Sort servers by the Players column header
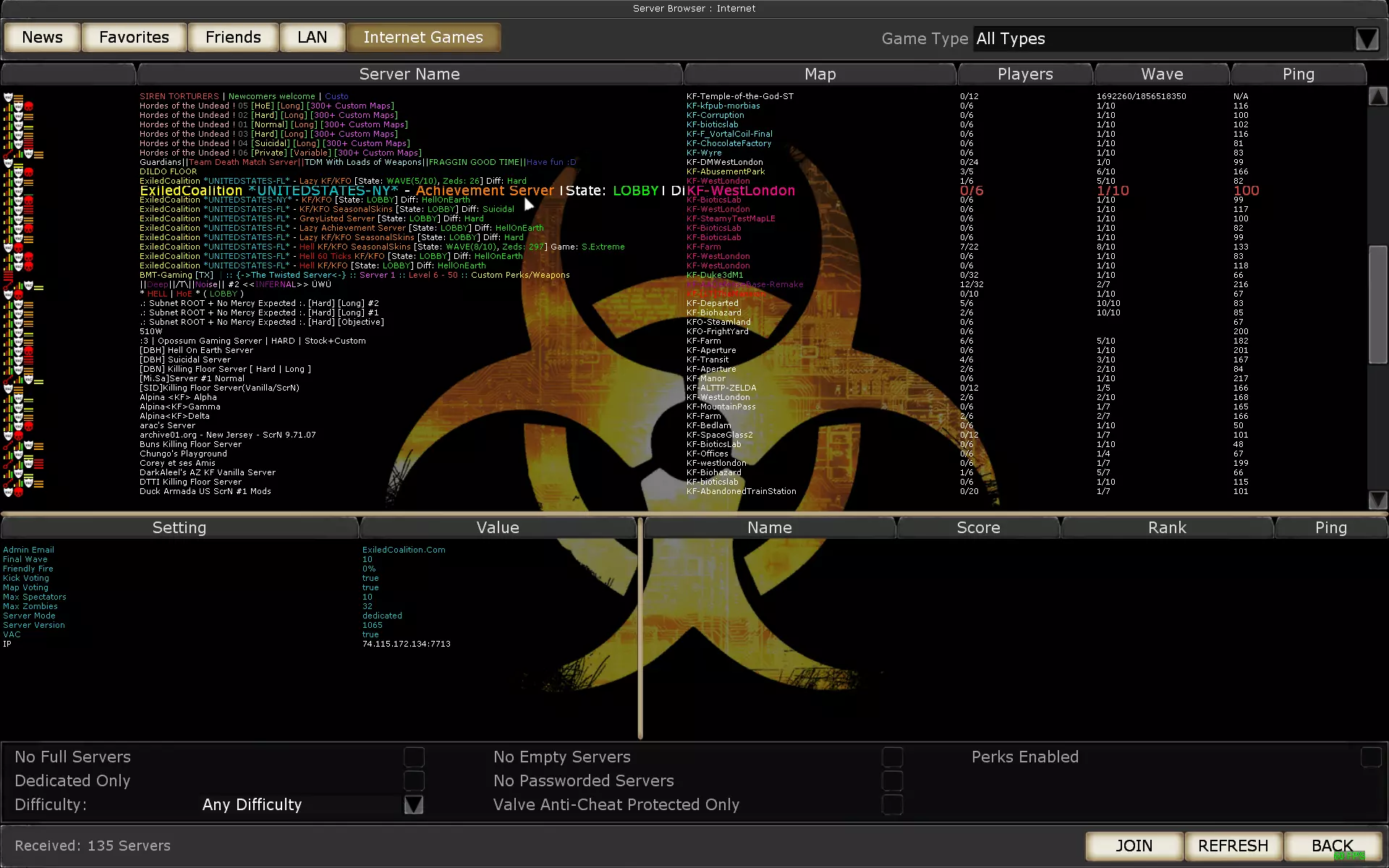This screenshot has height=868, width=1389. coord(1024,74)
